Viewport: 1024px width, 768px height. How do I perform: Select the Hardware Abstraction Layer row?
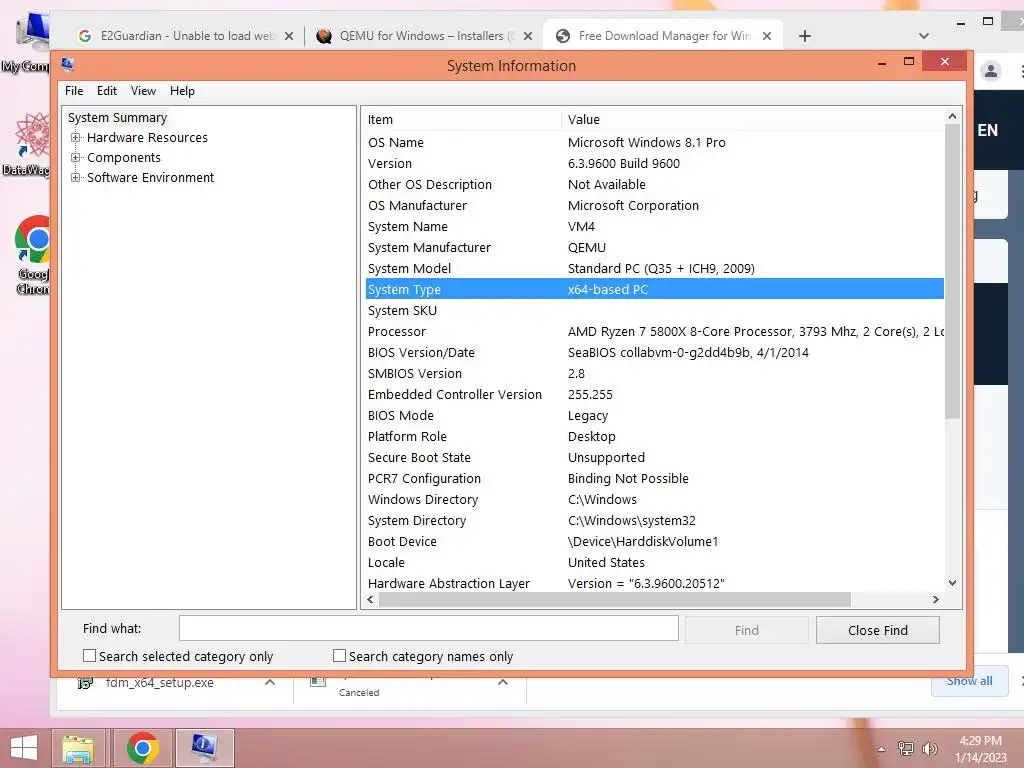tap(654, 583)
